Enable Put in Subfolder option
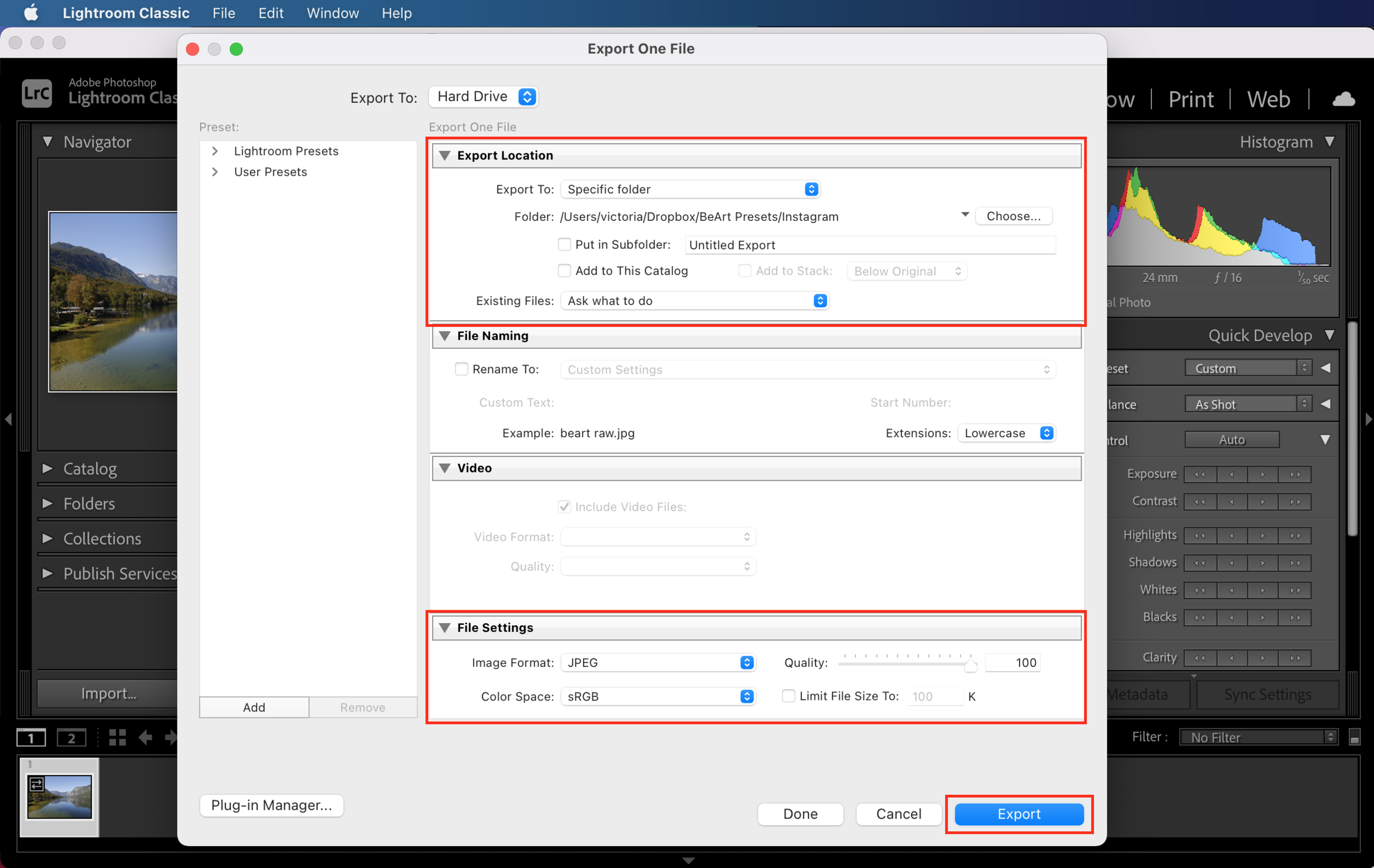Image resolution: width=1374 pixels, height=868 pixels. coord(564,244)
